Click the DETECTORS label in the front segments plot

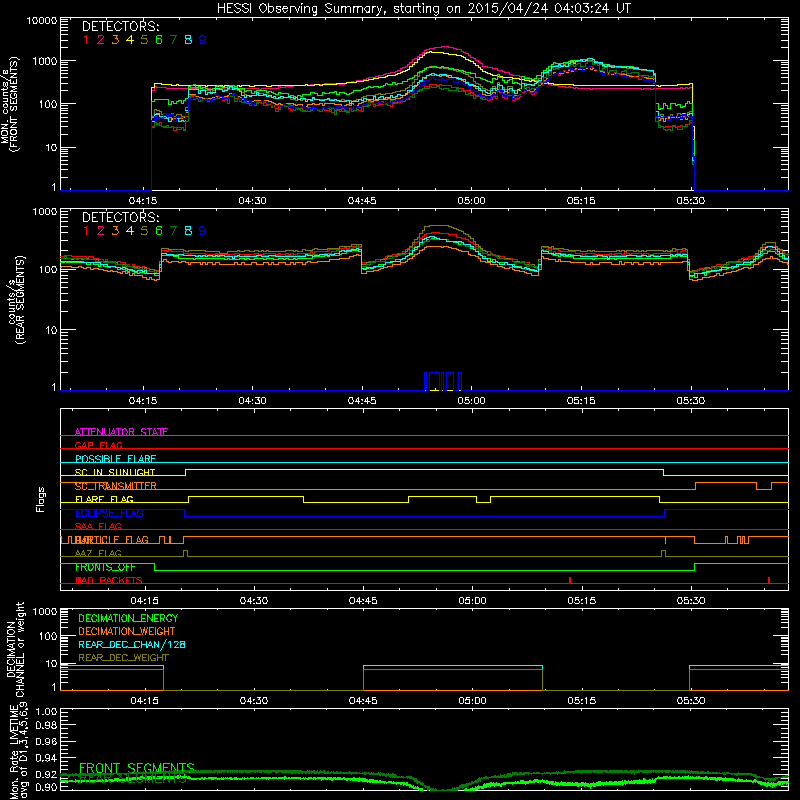(120, 26)
